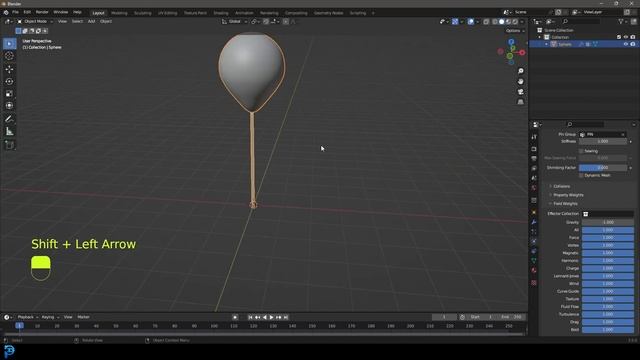Click the Effector Collection icon field
This screenshot has width=640, height=360.
tap(608, 214)
